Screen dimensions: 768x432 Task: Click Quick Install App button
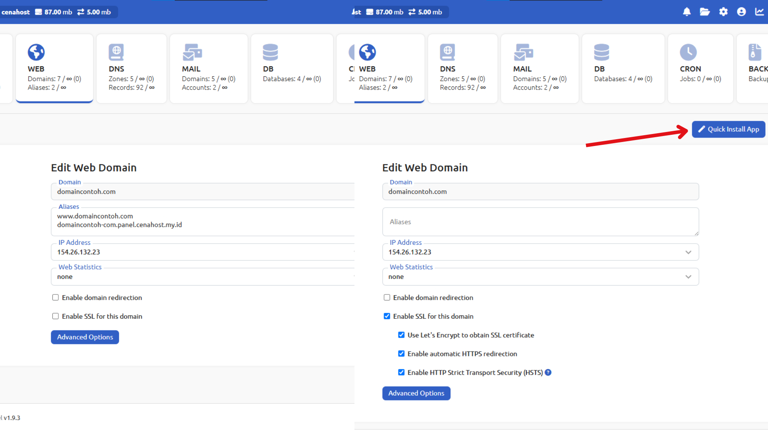click(x=728, y=129)
